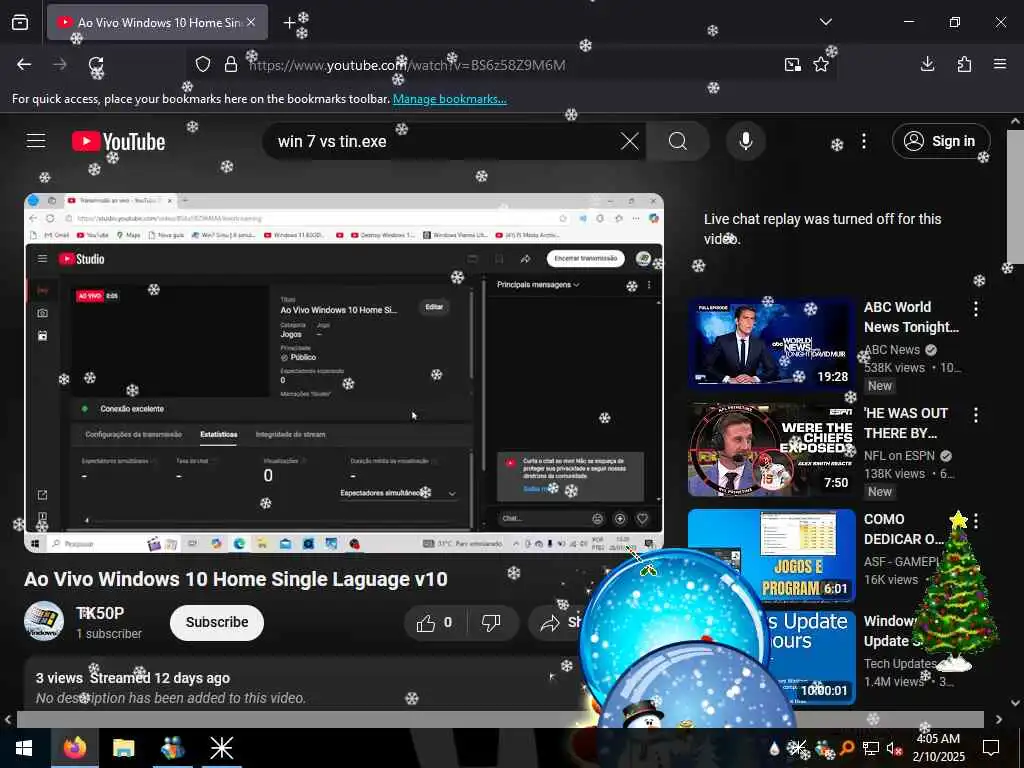Open YouTube settings three-dot menu

pyautogui.click(x=863, y=141)
